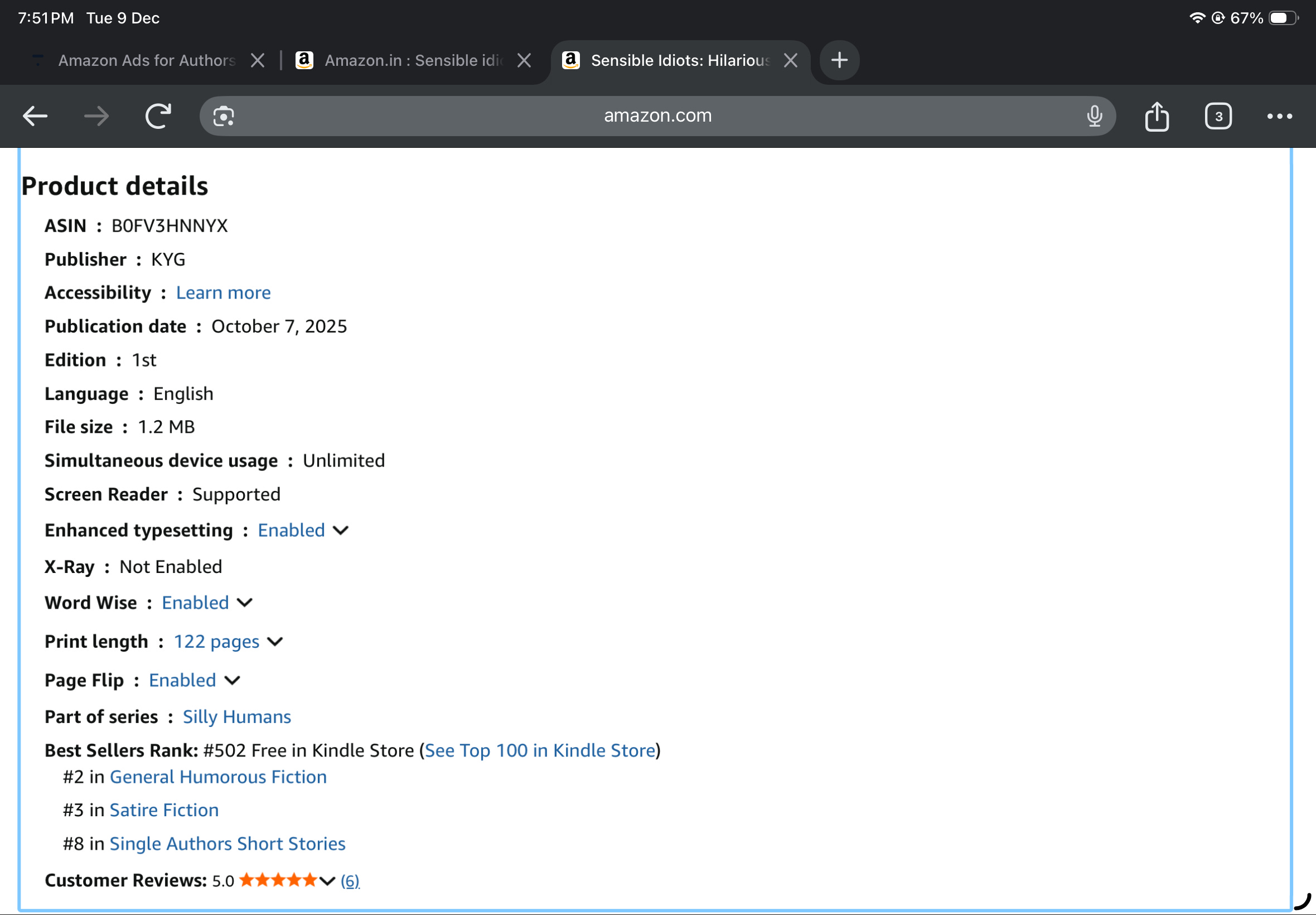
Task: Switch to Amazon.in Sensible idiots tab
Action: click(413, 60)
